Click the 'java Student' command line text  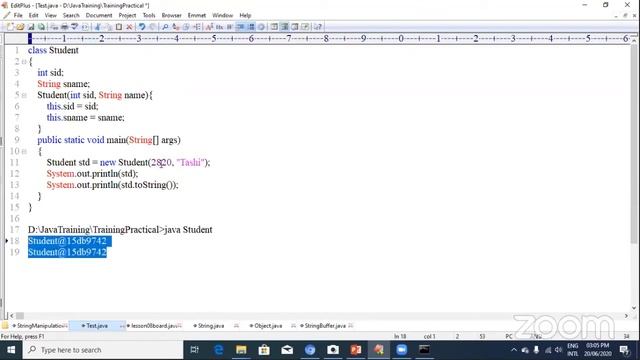pos(188,230)
